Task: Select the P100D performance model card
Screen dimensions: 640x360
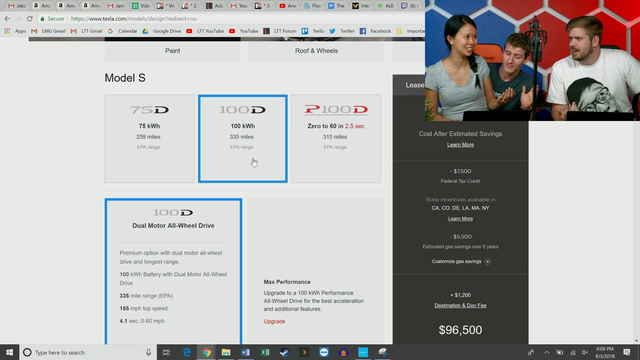Action: 336,139
